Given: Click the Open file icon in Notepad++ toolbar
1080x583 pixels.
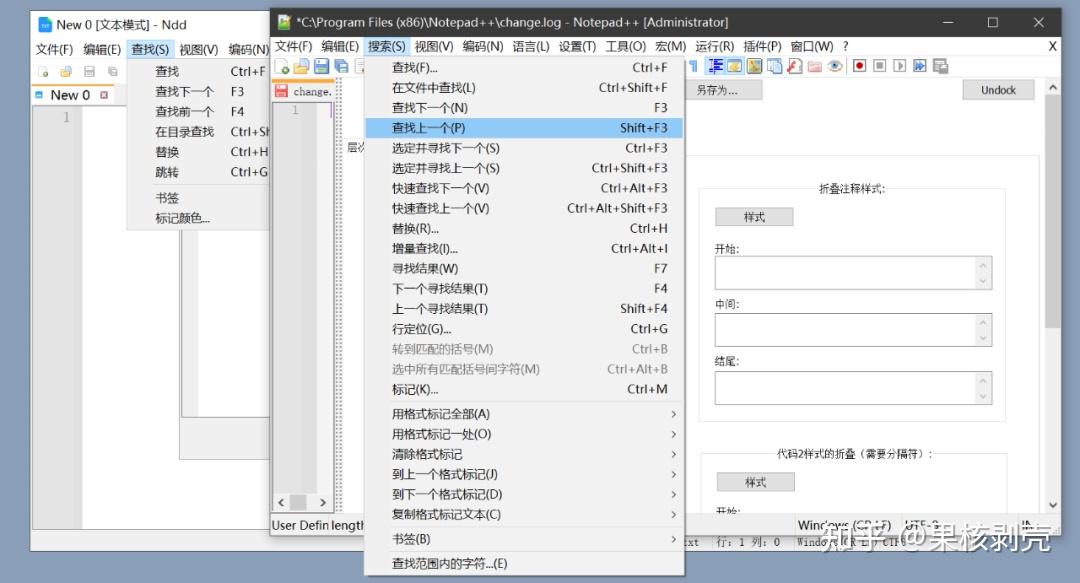Looking at the screenshot, I should tap(301, 66).
